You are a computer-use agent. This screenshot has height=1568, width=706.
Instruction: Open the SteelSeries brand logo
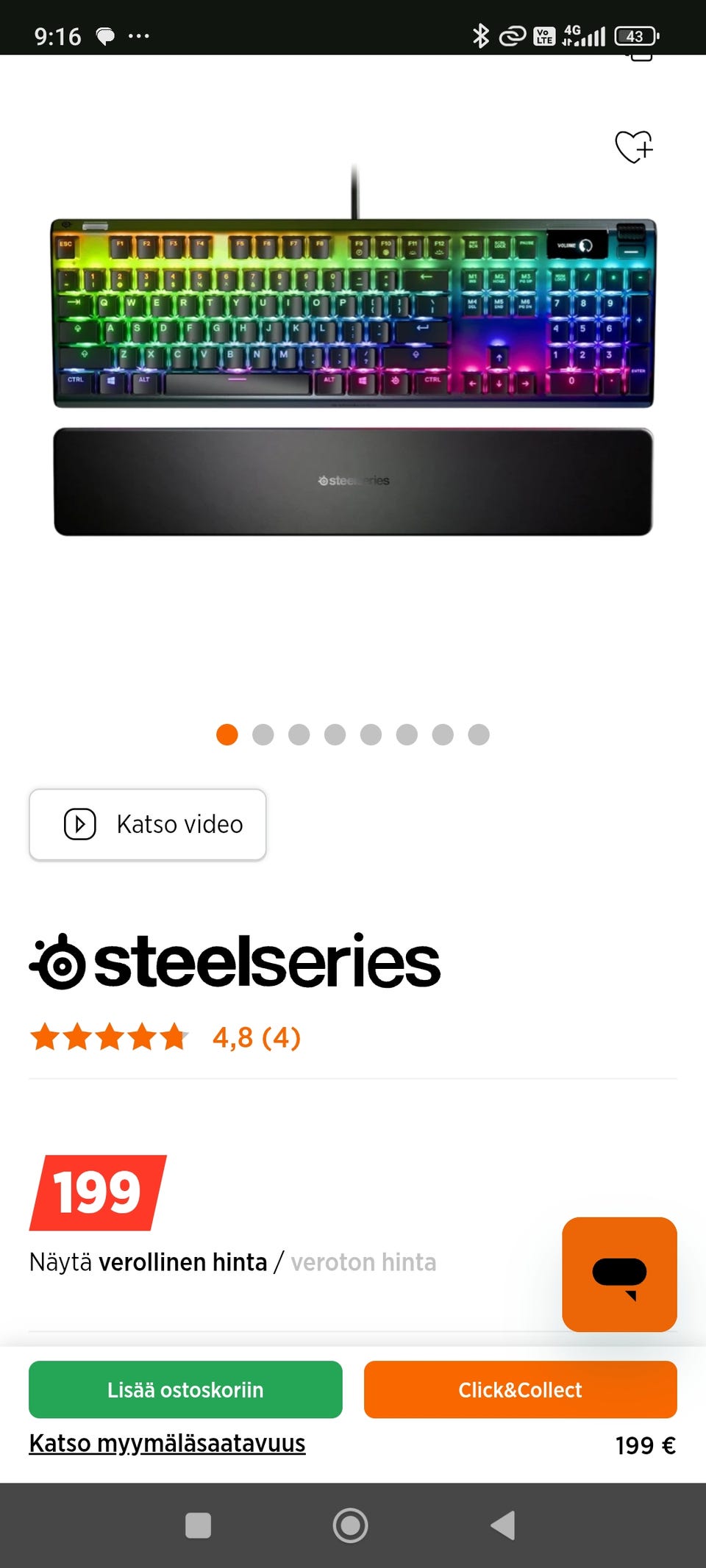pyautogui.click(x=235, y=962)
